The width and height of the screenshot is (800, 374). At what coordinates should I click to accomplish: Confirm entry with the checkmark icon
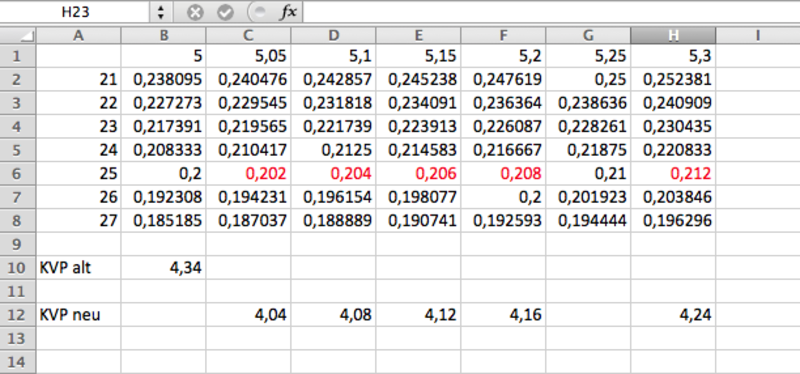[x=225, y=12]
